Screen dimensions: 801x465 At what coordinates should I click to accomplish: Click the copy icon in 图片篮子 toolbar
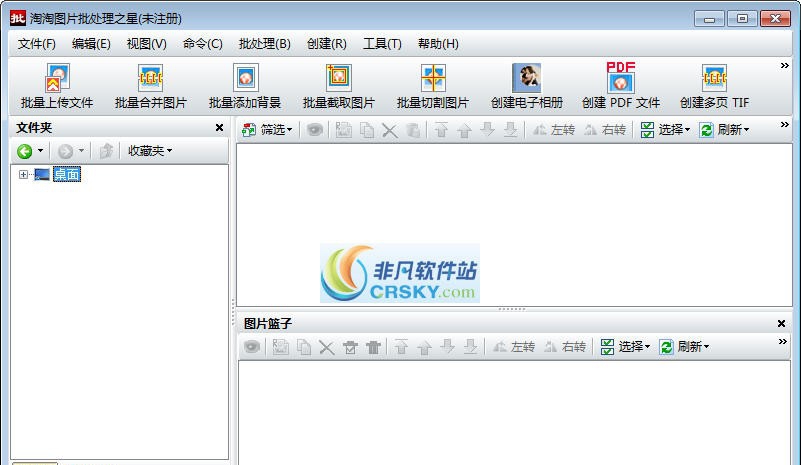[x=304, y=347]
